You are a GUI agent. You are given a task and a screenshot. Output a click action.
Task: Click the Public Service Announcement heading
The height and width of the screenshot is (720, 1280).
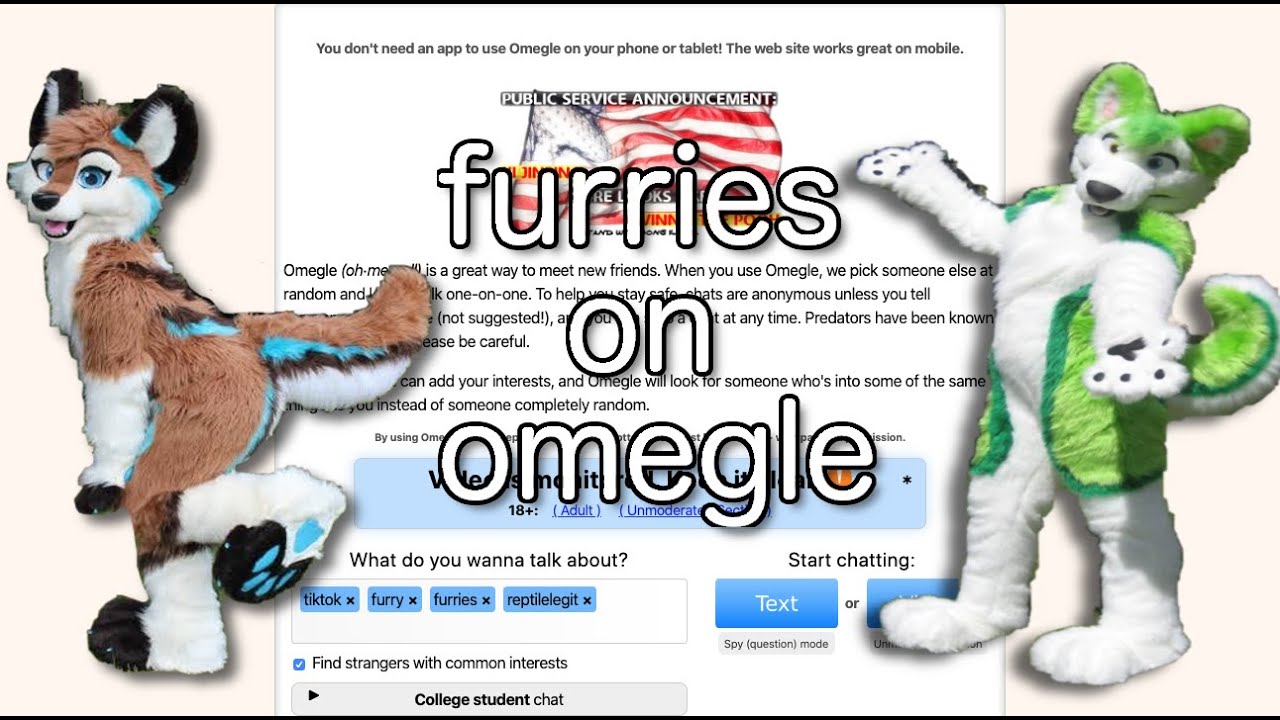(639, 99)
